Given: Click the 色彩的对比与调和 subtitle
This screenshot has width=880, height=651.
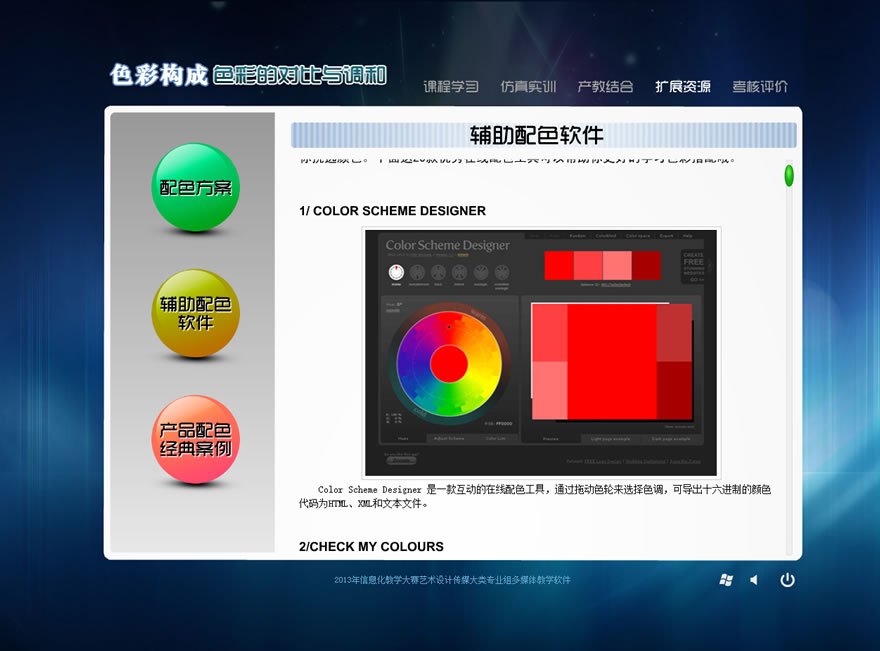Looking at the screenshot, I should (300, 75).
